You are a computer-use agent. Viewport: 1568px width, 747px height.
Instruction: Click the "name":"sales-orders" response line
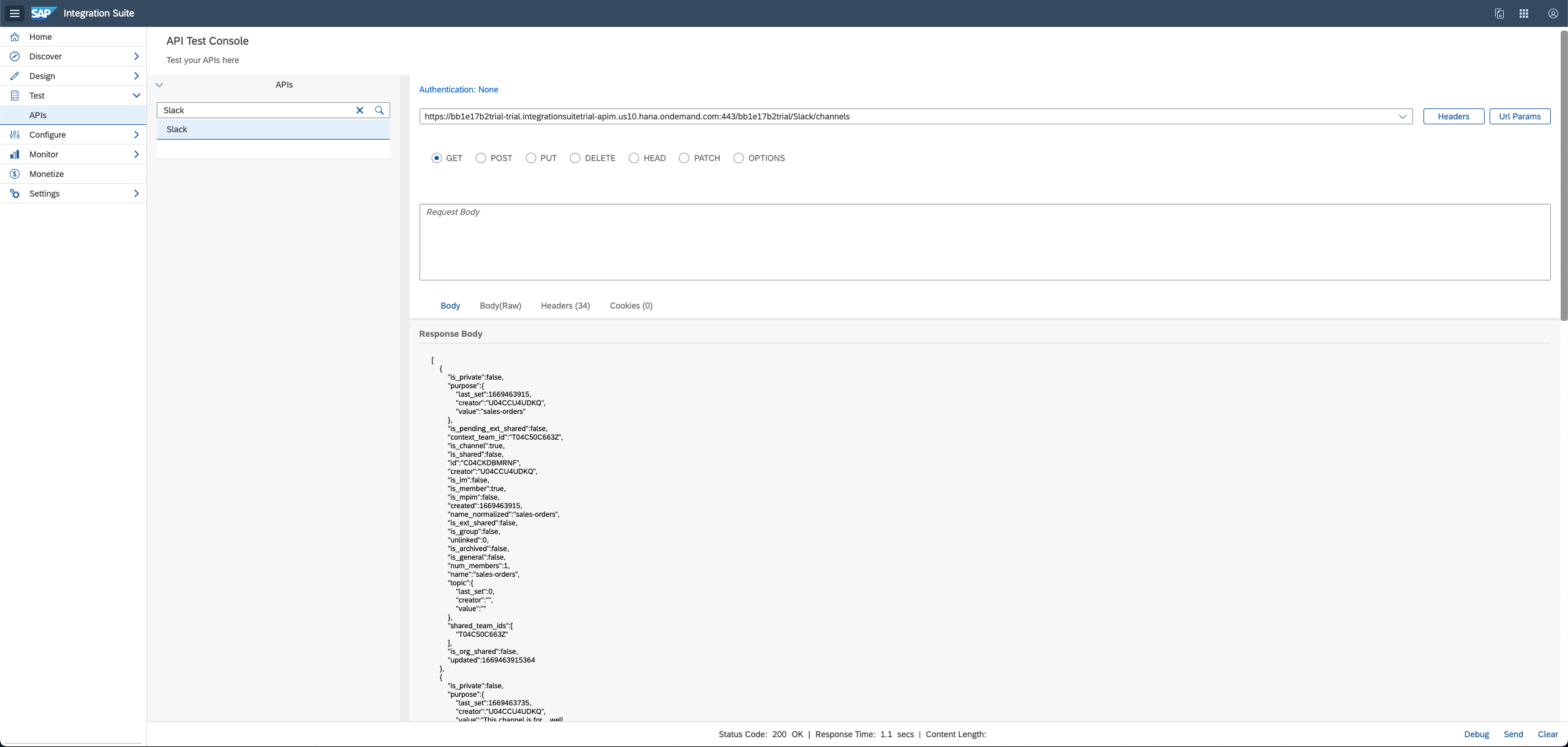point(484,574)
